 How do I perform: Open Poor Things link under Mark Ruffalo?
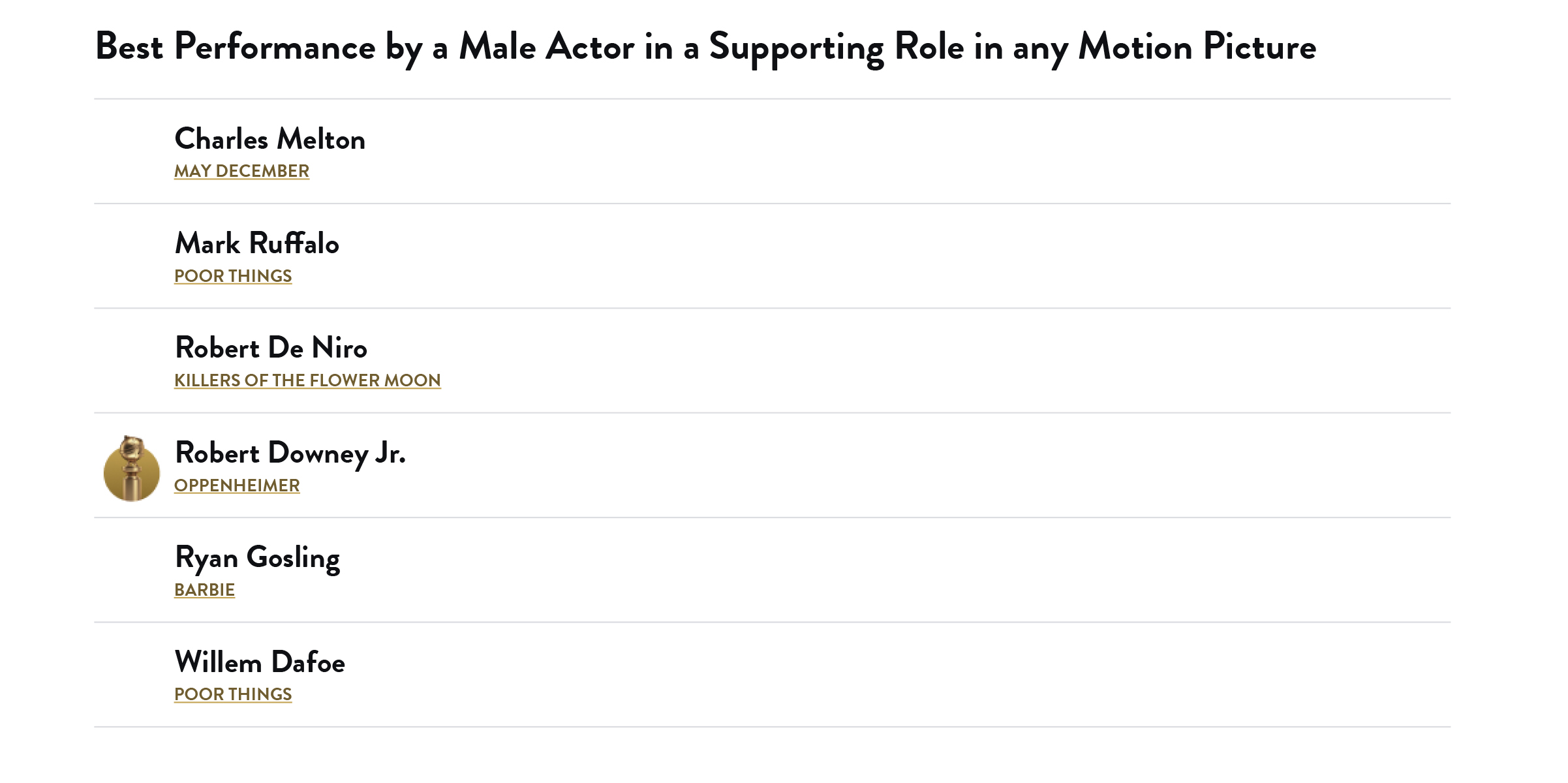(233, 276)
